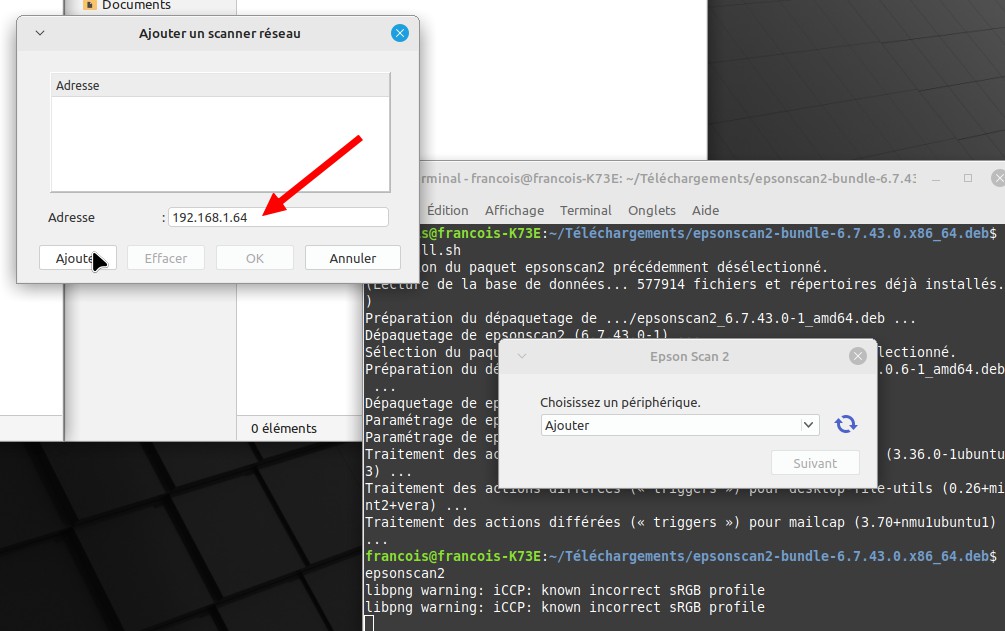Focus the Adresse IP input field
Viewport: 1005px width, 631px height.
[278, 217]
